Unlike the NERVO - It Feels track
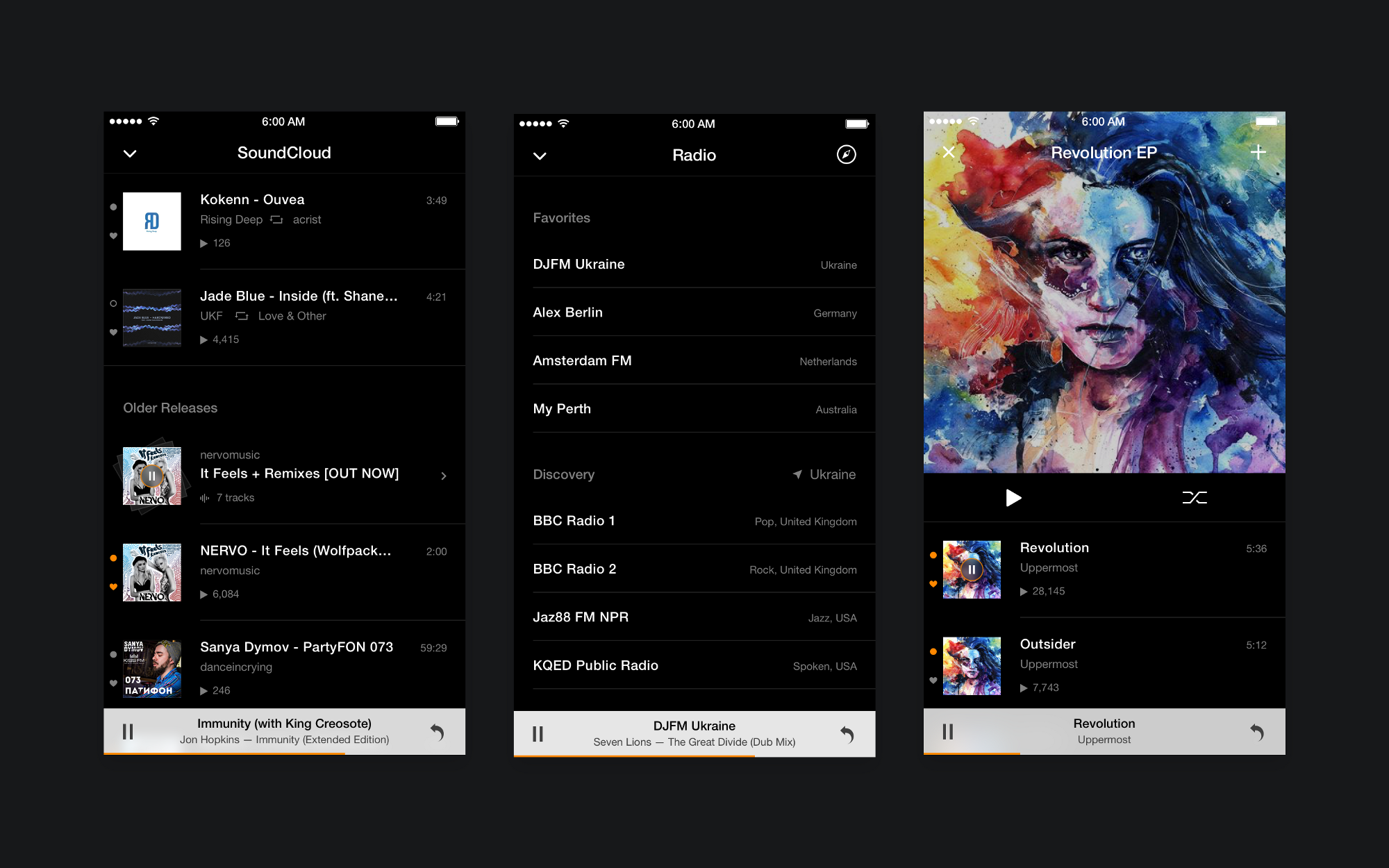Image resolution: width=1389 pixels, height=868 pixels. [113, 587]
